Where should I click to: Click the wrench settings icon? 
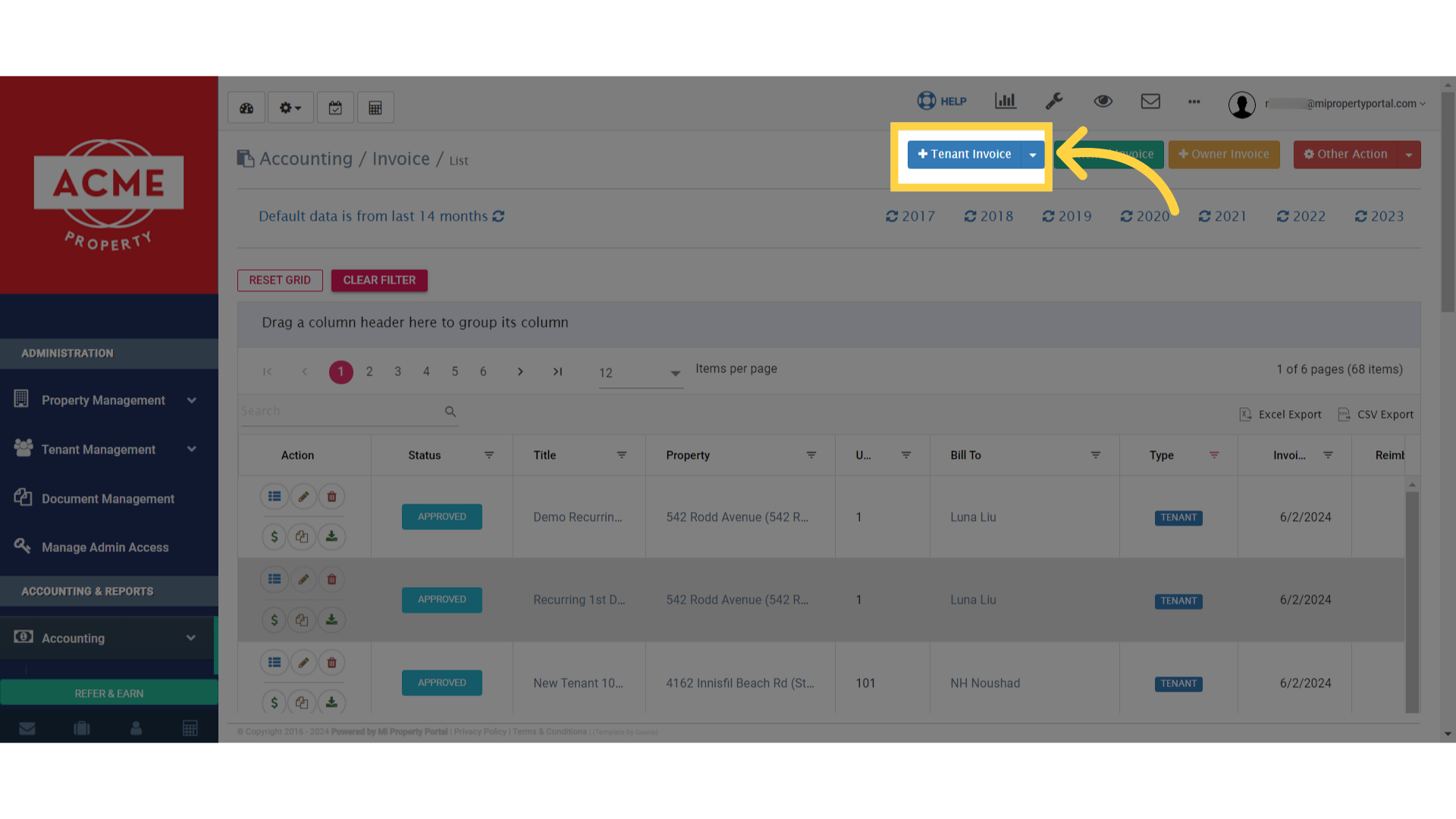coord(1054,100)
